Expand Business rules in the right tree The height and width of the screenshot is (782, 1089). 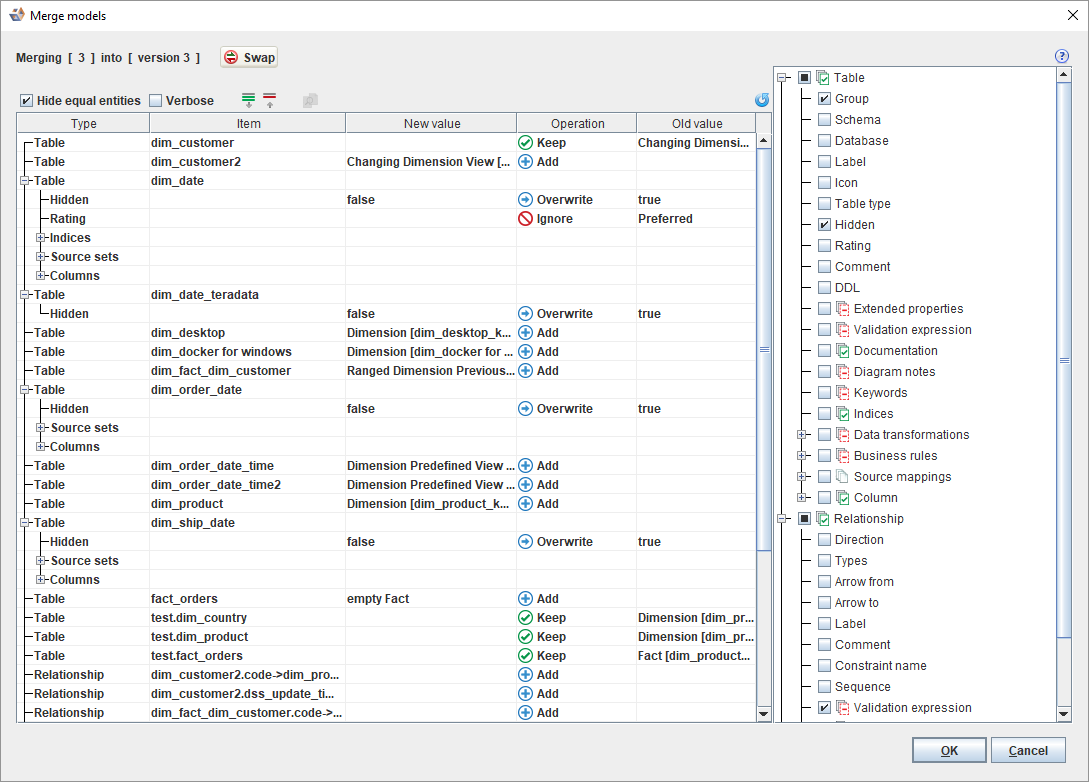pos(801,456)
